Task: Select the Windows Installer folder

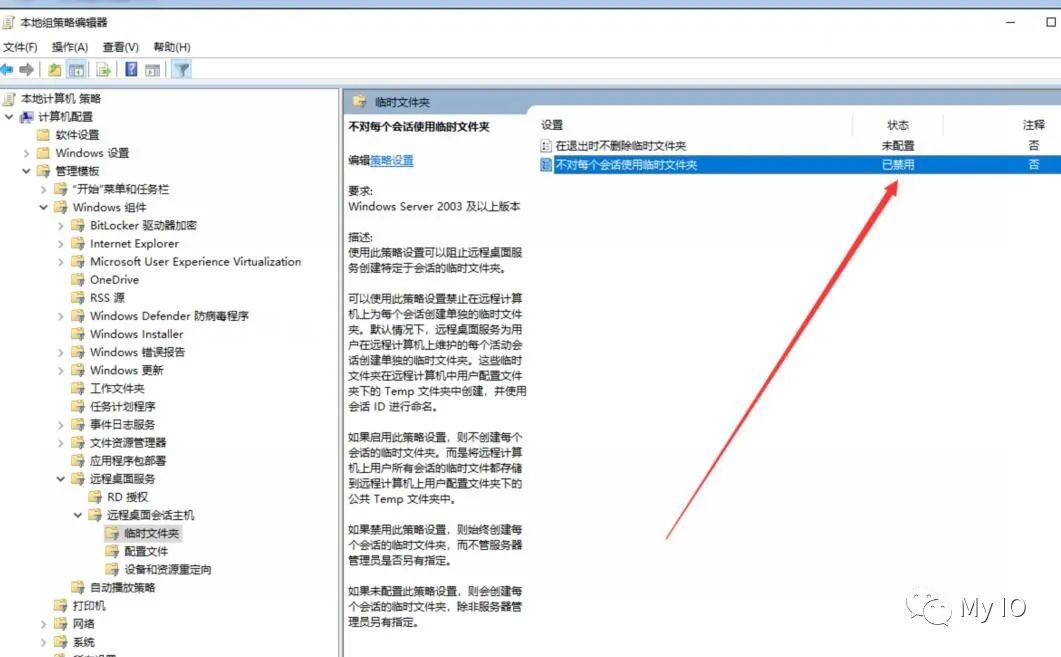Action: [x=136, y=334]
